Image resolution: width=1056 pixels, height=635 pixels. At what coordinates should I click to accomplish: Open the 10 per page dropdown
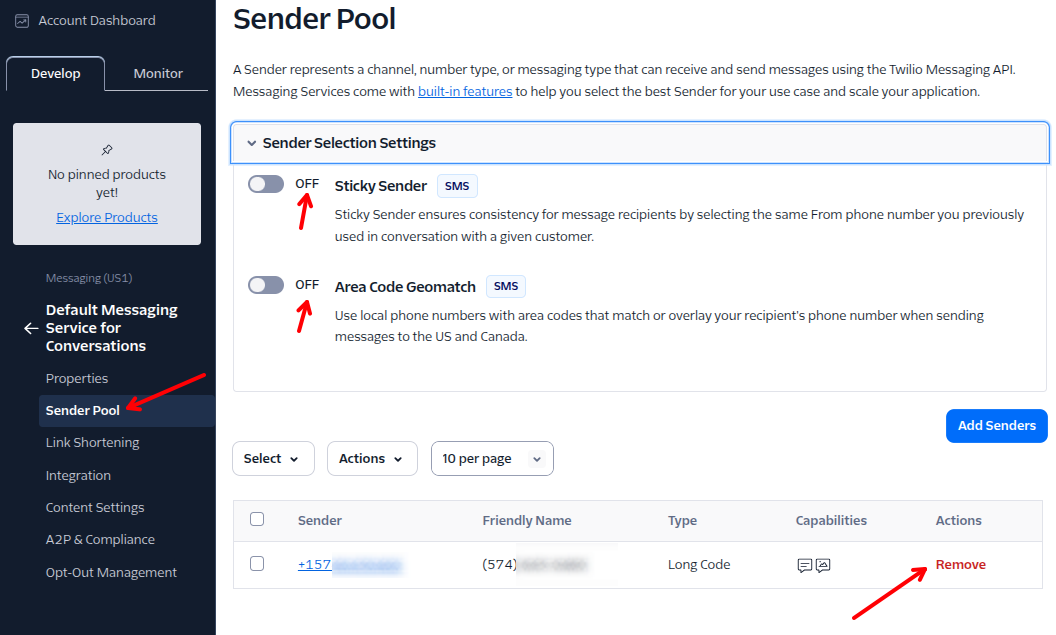pyautogui.click(x=492, y=458)
